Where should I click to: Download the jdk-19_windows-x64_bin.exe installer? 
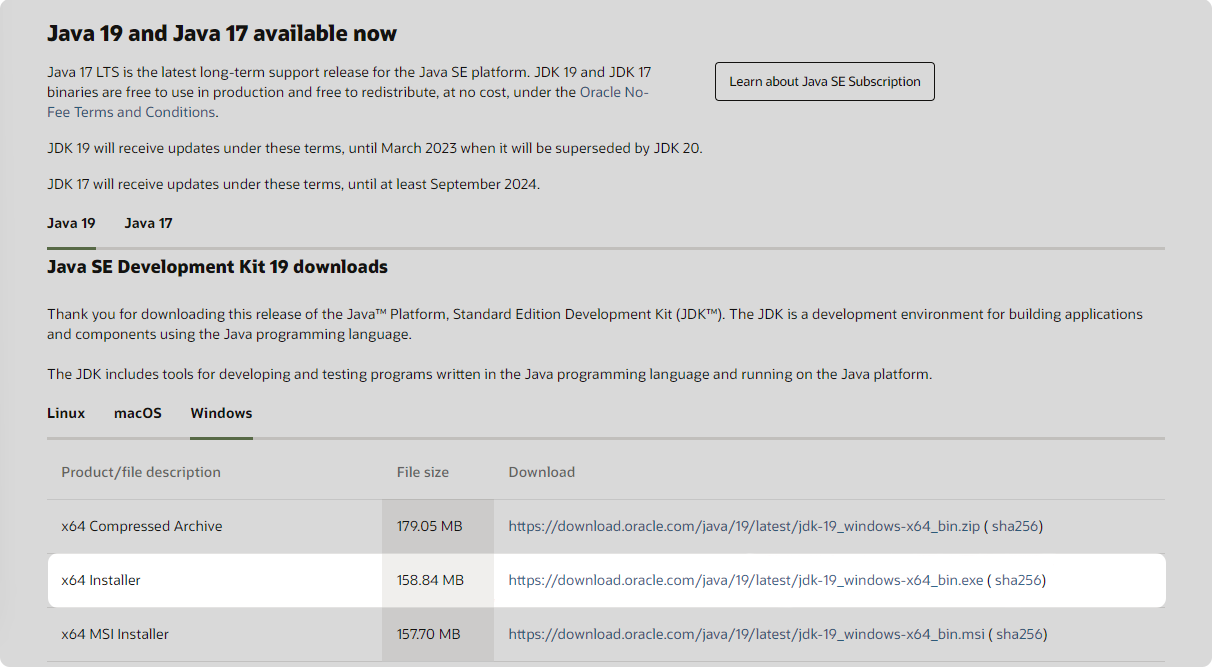pos(746,580)
